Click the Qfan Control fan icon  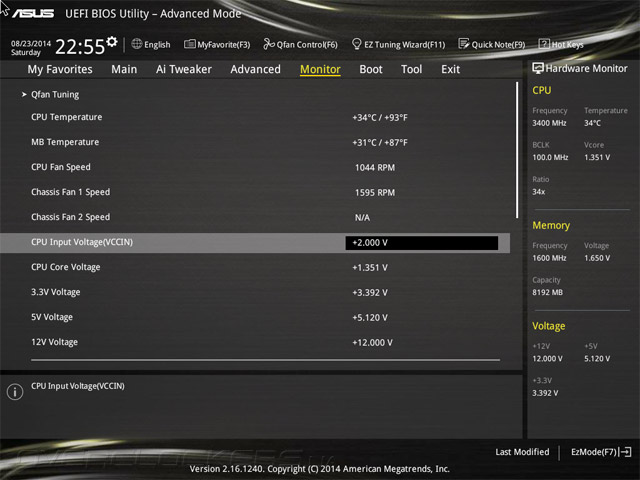(269, 44)
